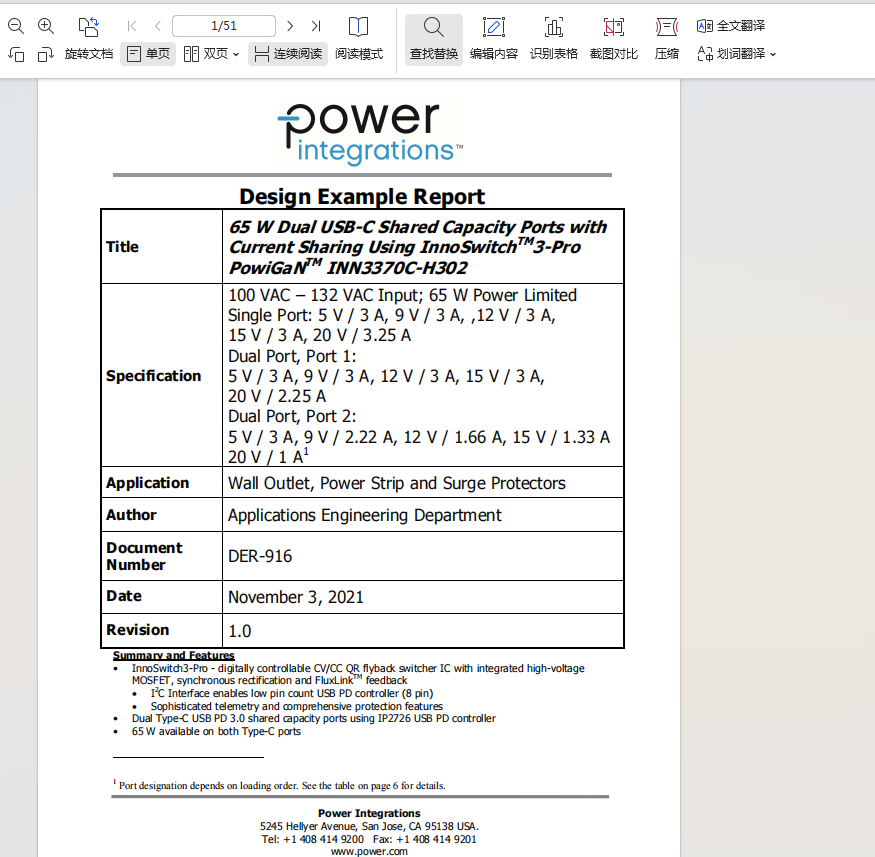The width and height of the screenshot is (875, 857).
Task: Switch to Double Page (双页) view
Action: [206, 54]
